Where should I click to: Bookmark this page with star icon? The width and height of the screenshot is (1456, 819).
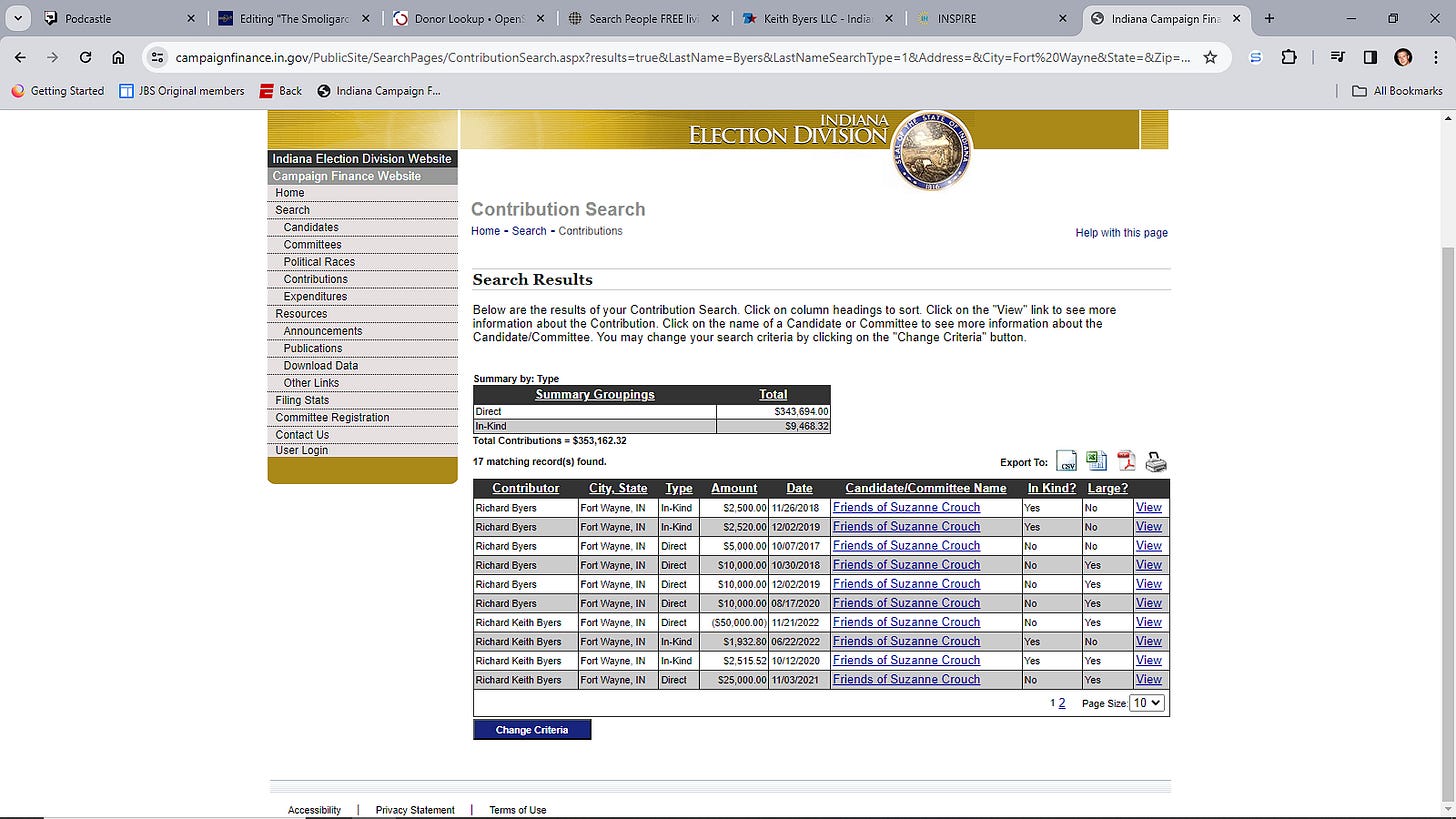click(x=1210, y=57)
